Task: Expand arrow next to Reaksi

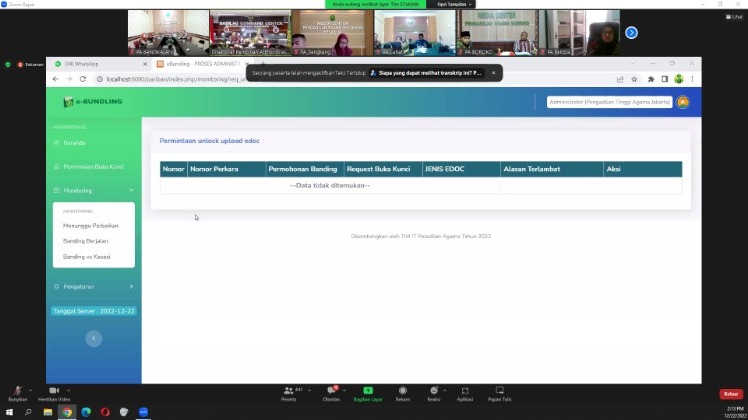Action: click(445, 390)
